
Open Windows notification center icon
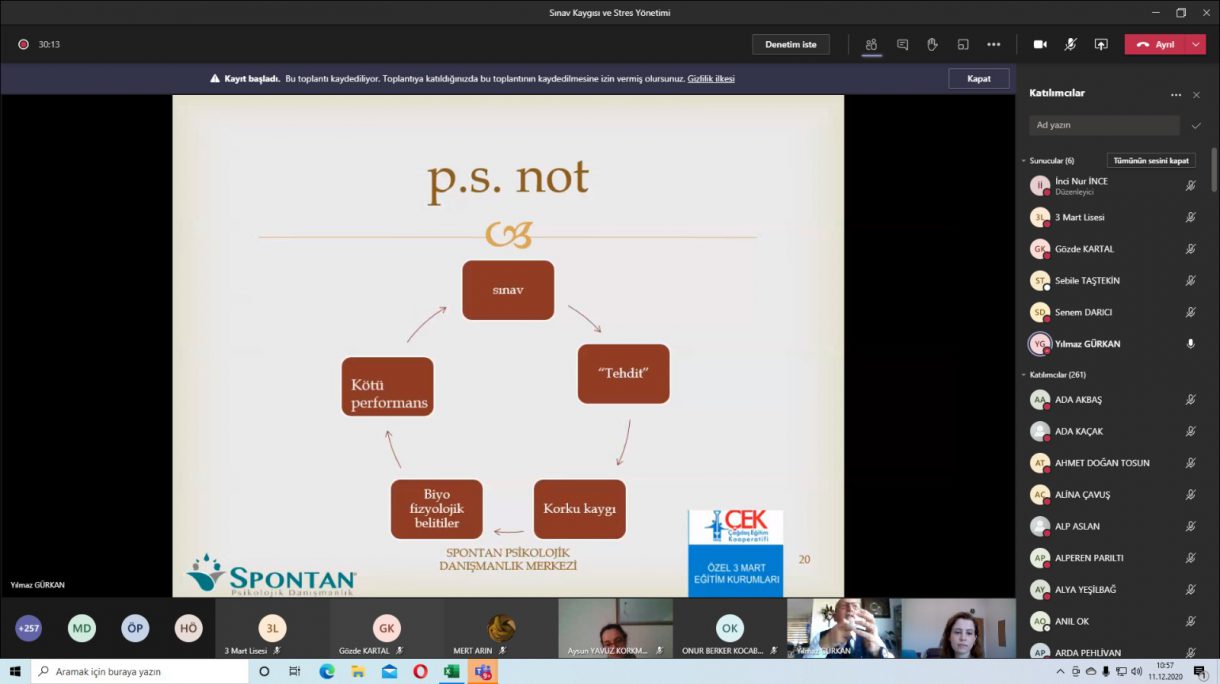coord(1200,671)
